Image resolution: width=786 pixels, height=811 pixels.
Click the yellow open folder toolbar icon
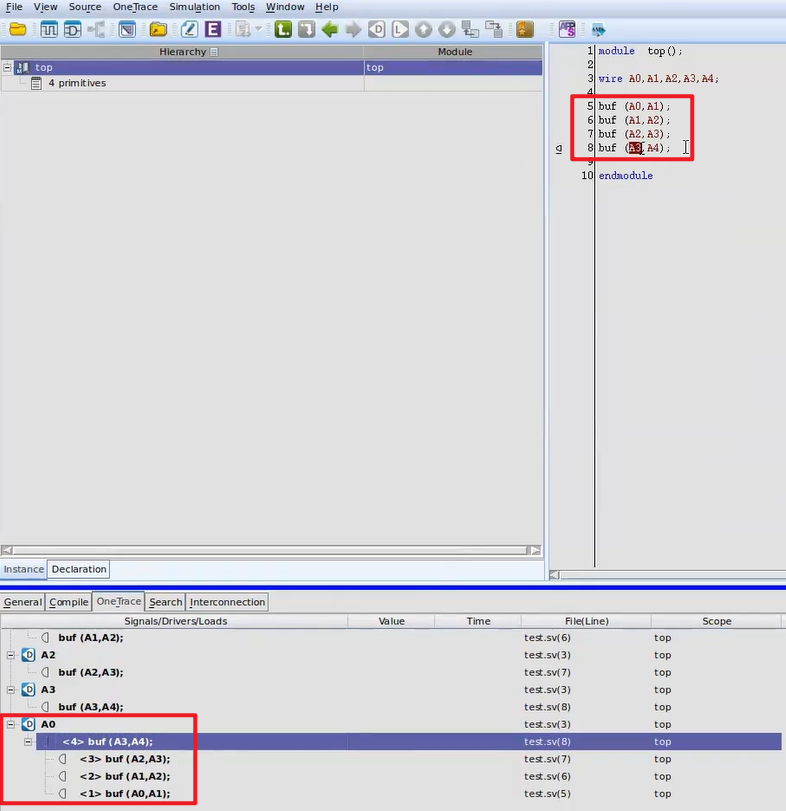[x=18, y=29]
